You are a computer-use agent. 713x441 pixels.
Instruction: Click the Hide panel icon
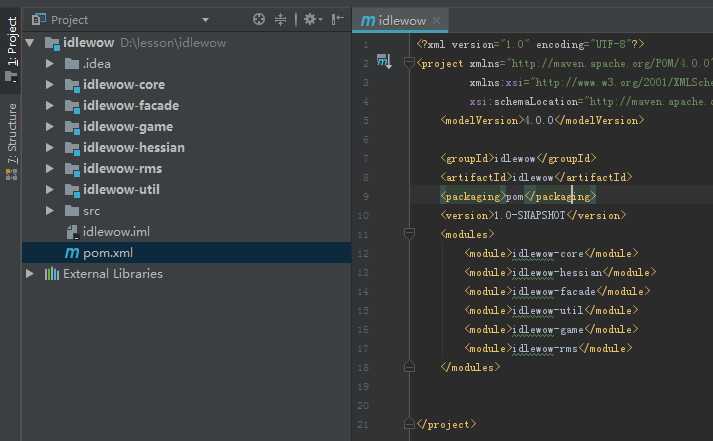pos(337,20)
